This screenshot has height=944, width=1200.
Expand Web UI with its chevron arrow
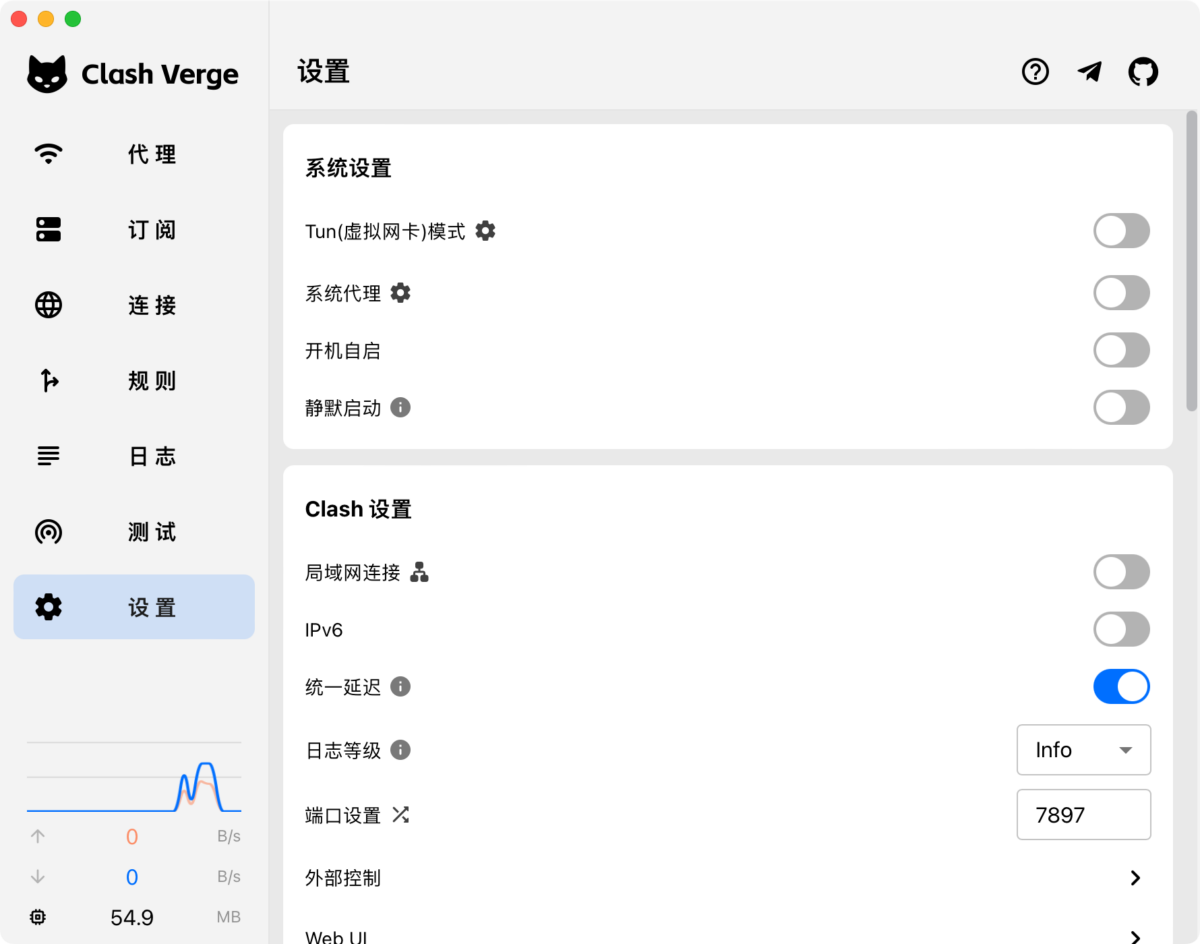(1135, 937)
